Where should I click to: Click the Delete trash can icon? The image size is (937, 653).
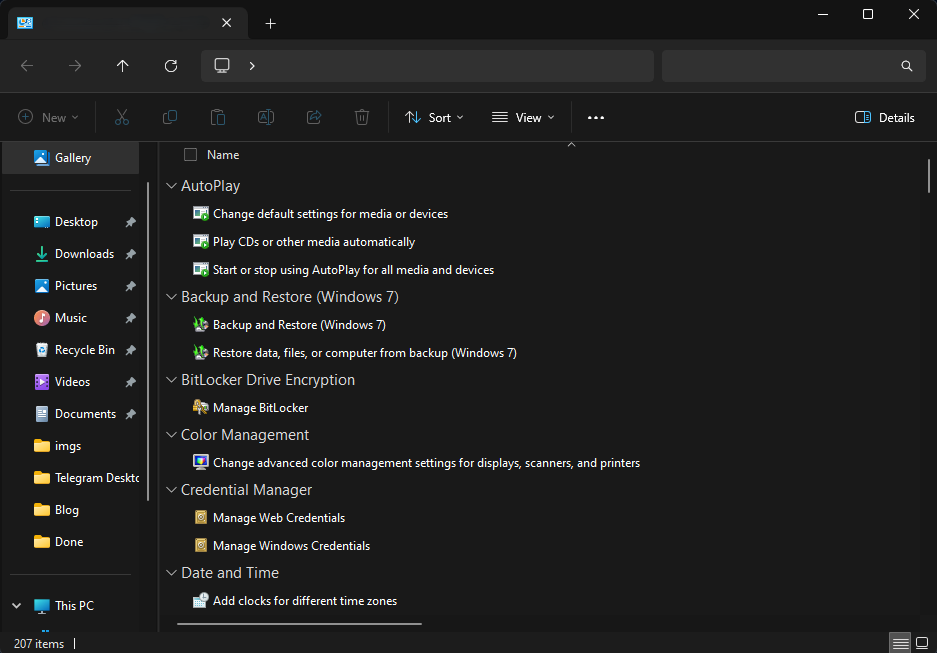click(362, 117)
